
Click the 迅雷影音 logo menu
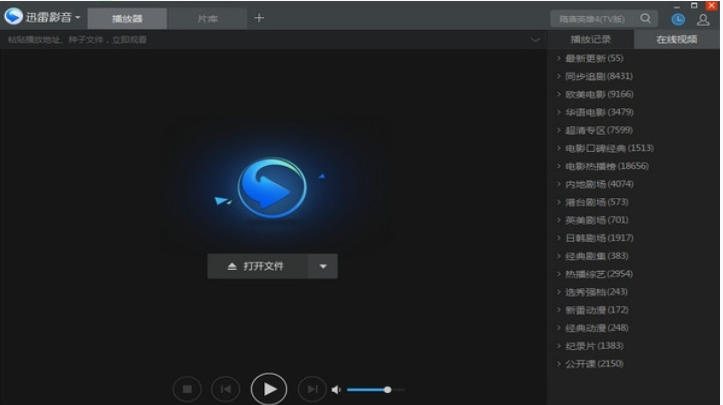pos(42,17)
